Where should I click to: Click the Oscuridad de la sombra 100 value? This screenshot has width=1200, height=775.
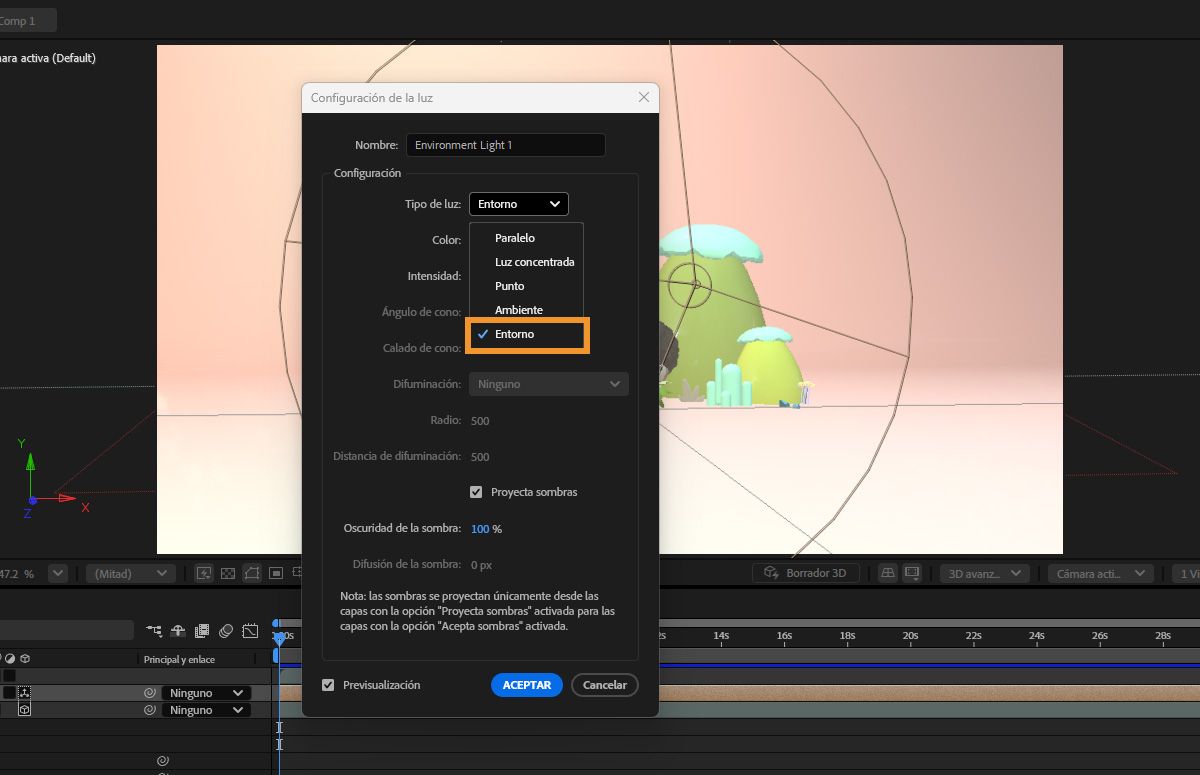(480, 528)
